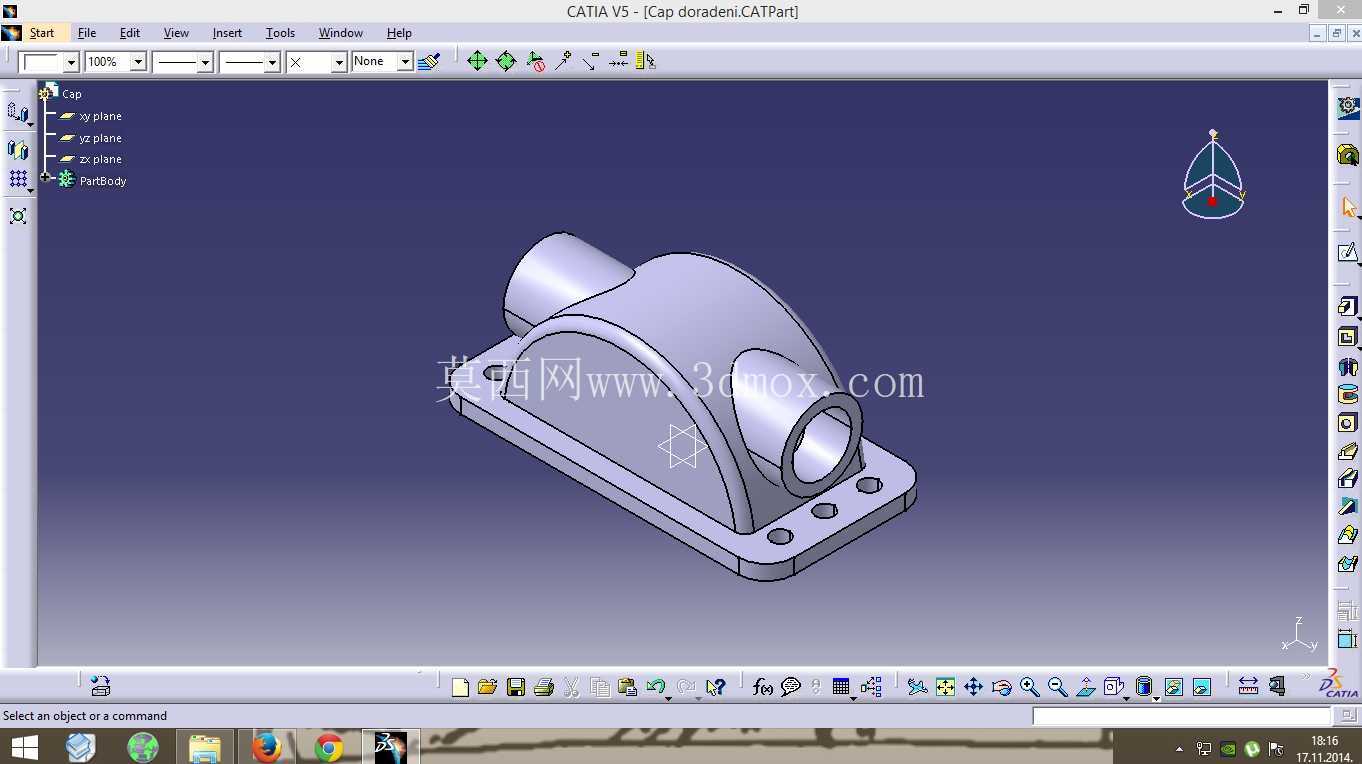
Task: Open the None layer dropdown
Action: click(405, 62)
